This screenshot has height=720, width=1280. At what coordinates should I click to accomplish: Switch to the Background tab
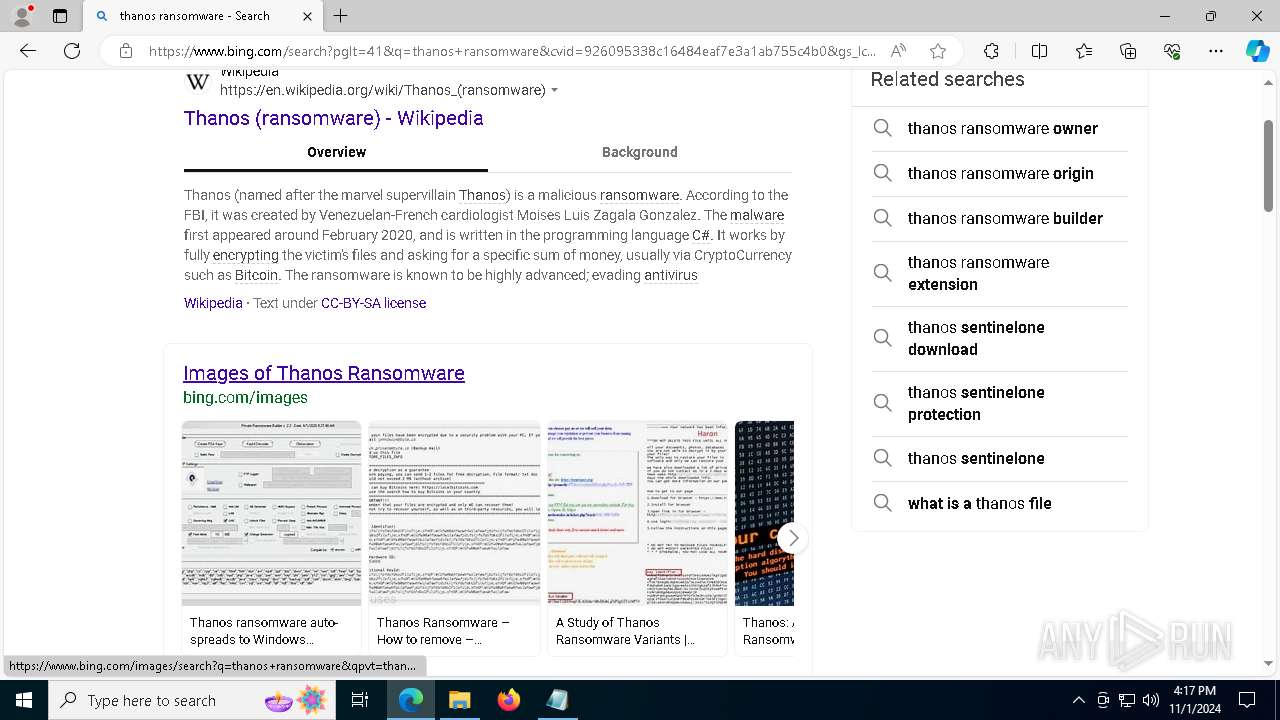point(640,152)
